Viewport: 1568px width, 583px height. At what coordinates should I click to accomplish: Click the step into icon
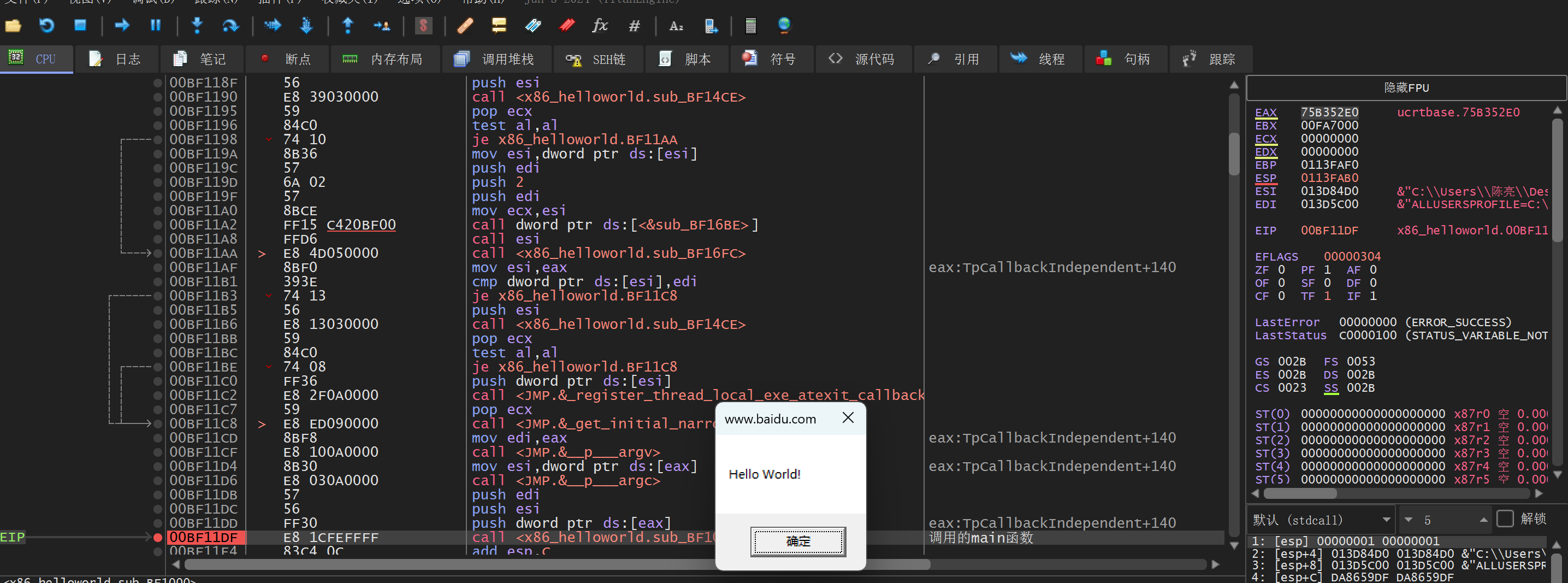197,25
